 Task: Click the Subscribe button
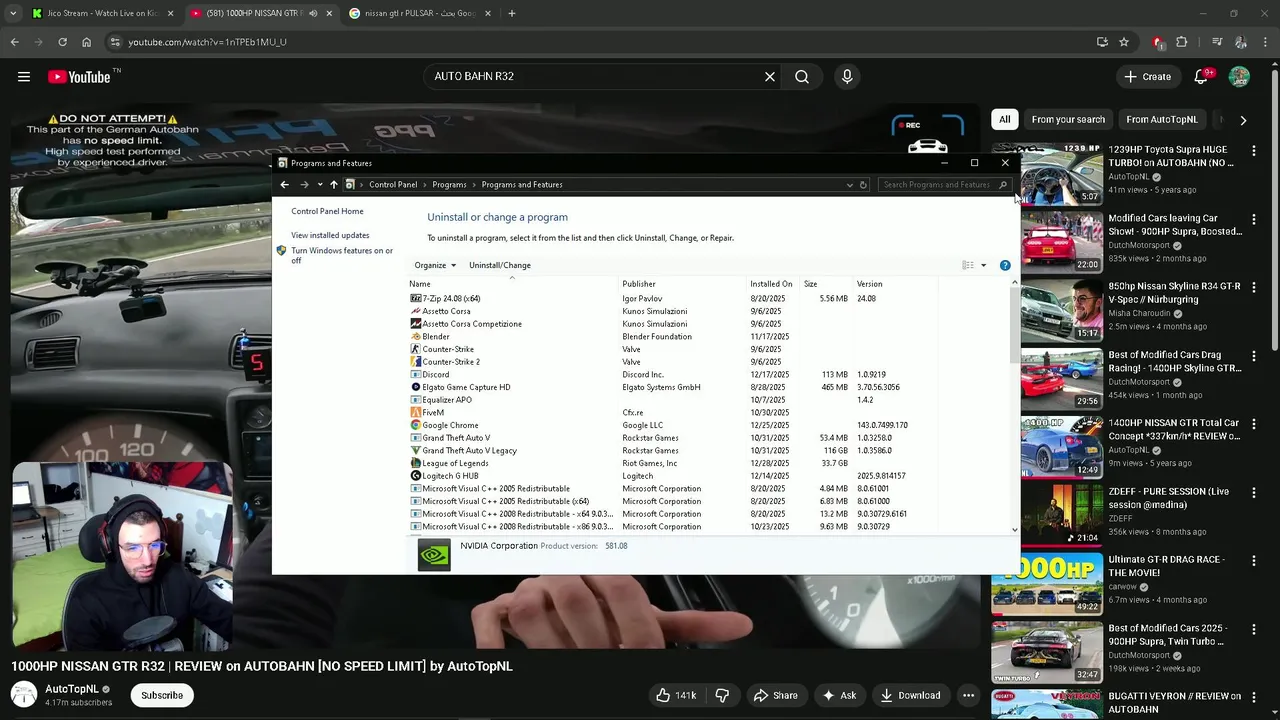162,695
